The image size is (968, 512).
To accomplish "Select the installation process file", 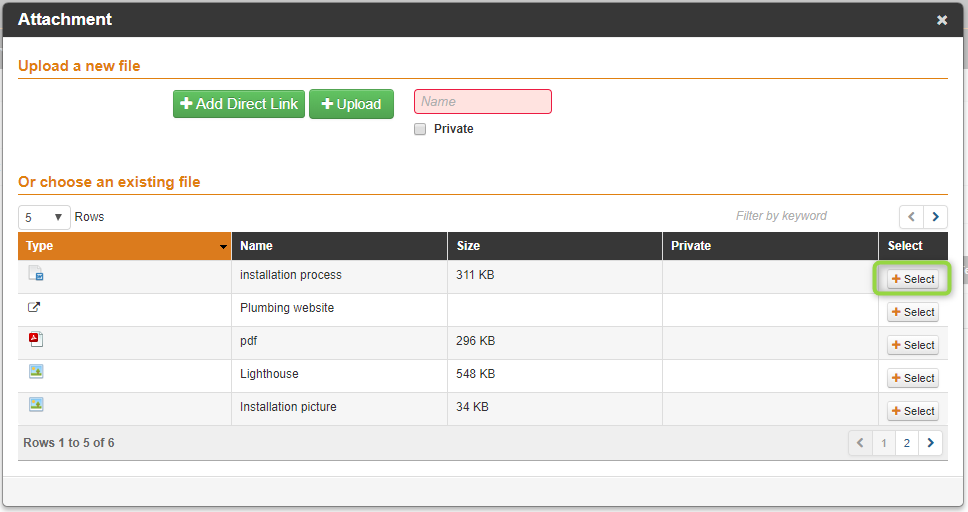I will [x=913, y=279].
